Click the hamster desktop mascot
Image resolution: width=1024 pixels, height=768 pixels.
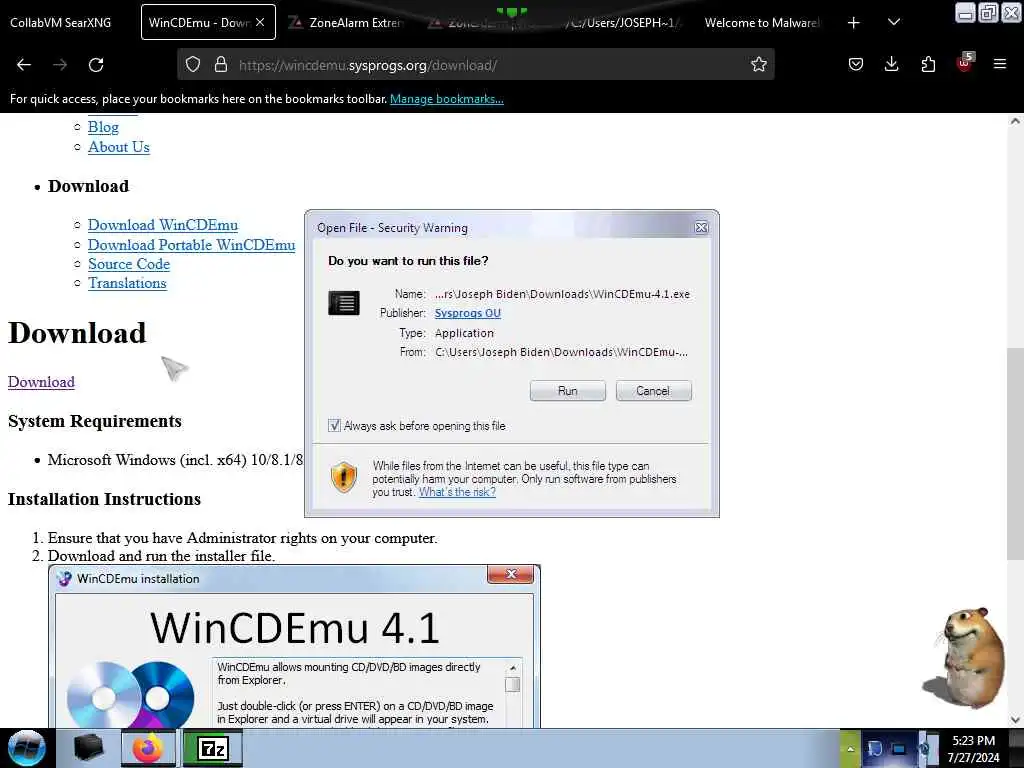coord(965,658)
